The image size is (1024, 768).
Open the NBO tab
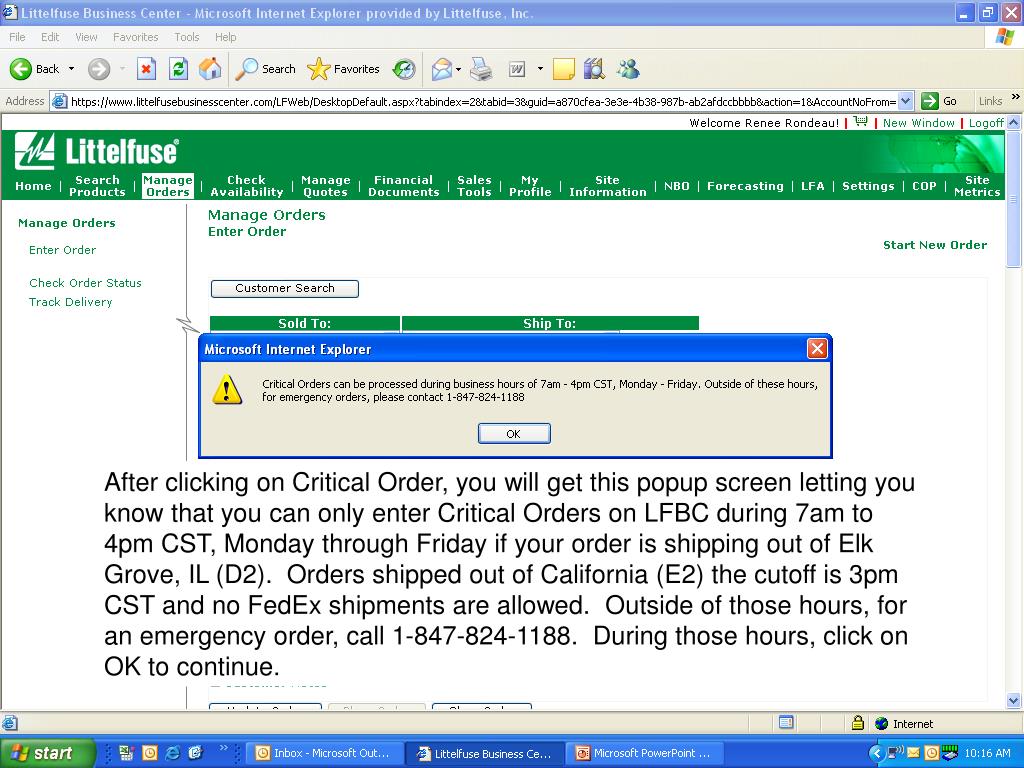[x=677, y=186]
